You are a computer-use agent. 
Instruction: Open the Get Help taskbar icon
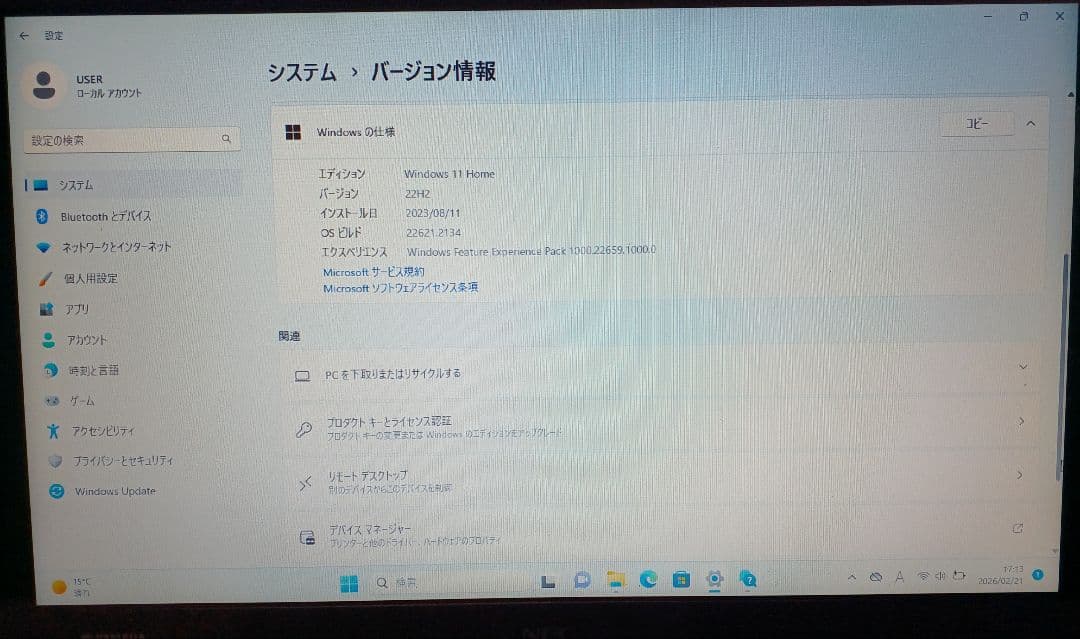pos(748,580)
